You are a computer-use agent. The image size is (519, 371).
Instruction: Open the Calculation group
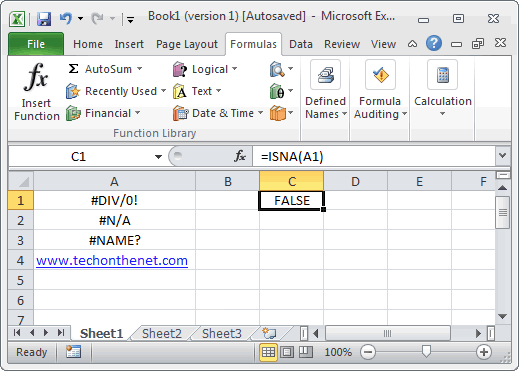pyautogui.click(x=443, y=90)
